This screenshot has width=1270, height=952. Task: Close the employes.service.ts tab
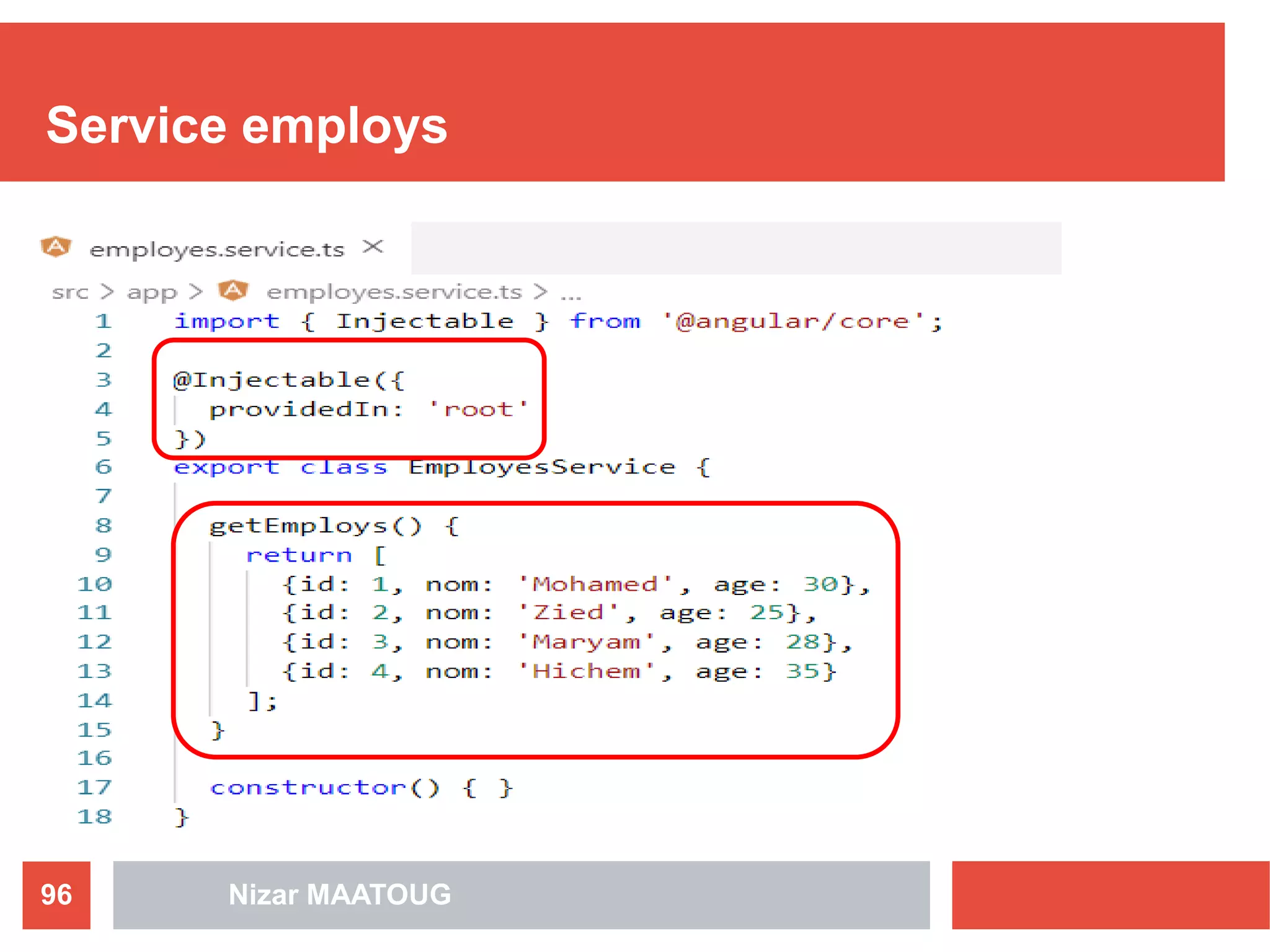(373, 247)
